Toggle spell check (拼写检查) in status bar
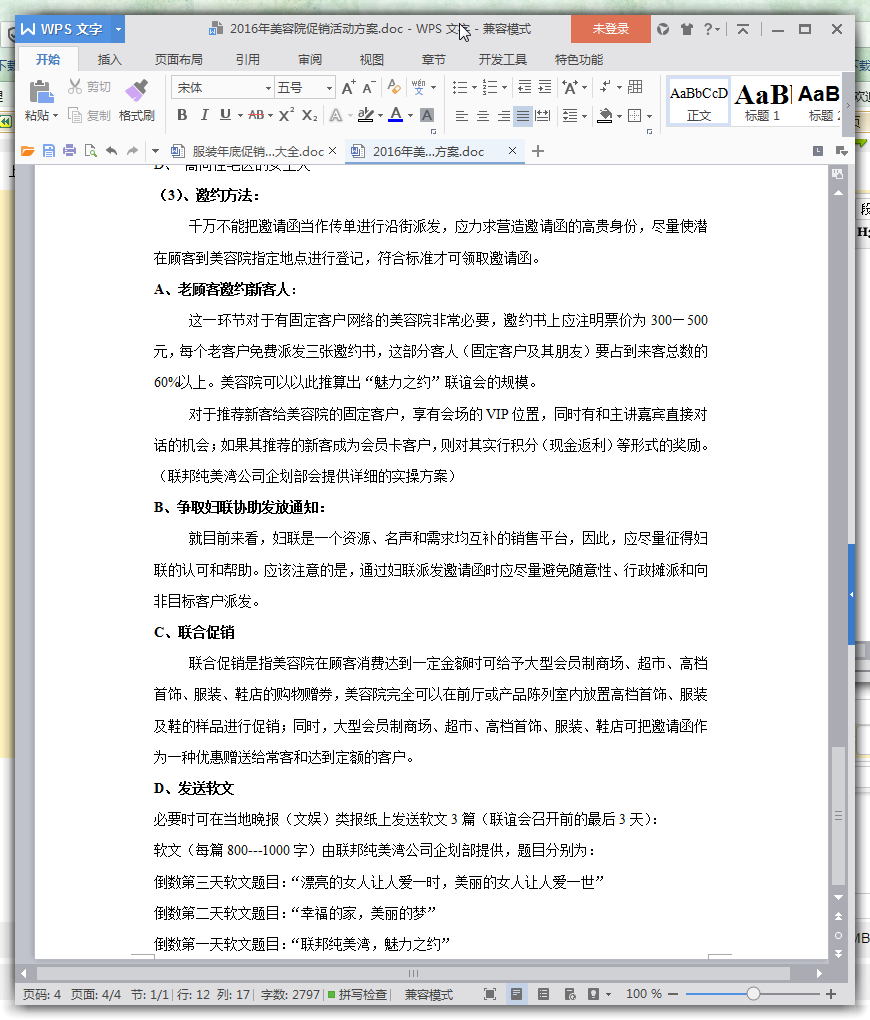 (x=356, y=994)
